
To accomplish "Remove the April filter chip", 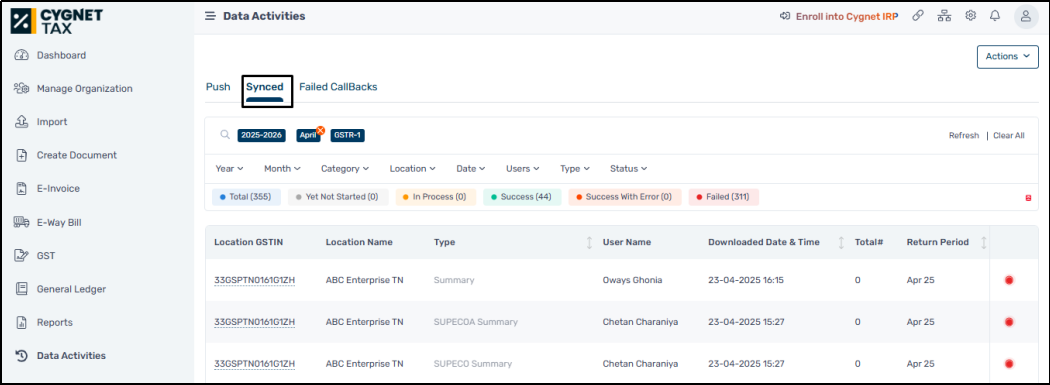I will coord(321,131).
